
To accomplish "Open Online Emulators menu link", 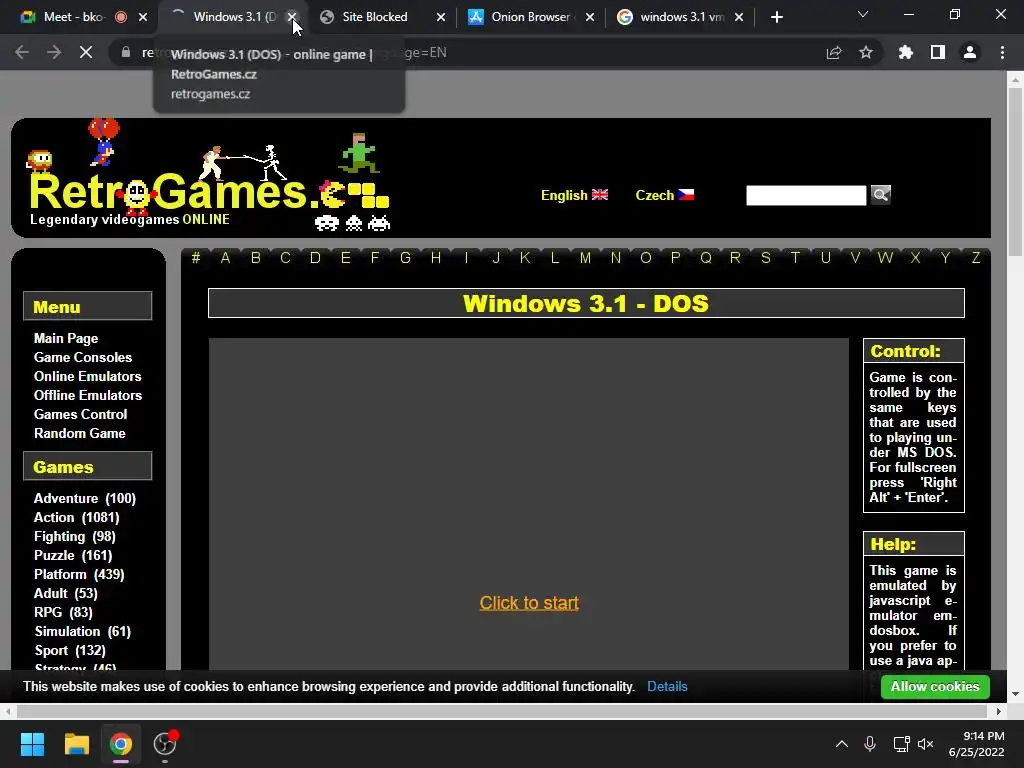I will [88, 376].
